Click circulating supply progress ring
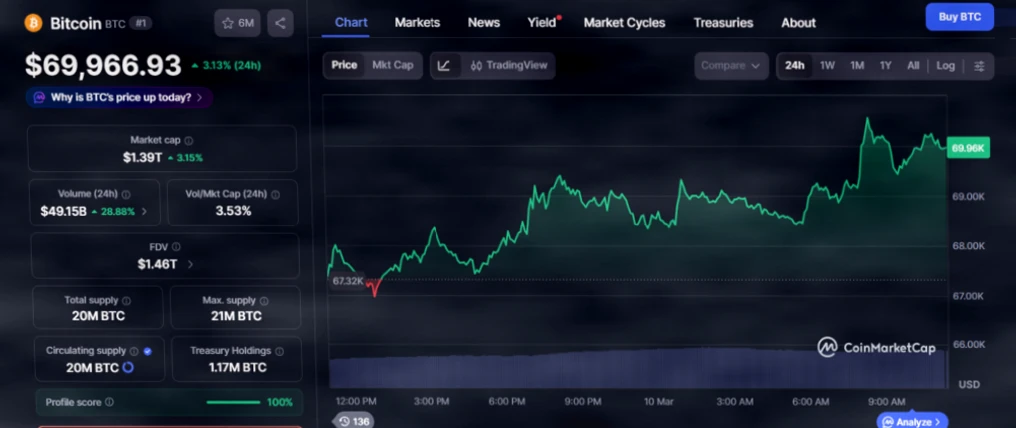Screen dimensions: 1016x428 (x=128, y=368)
